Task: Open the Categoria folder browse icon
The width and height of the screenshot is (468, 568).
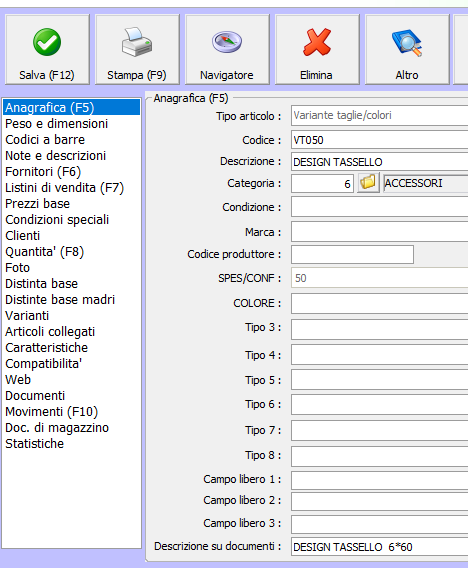Action: [x=368, y=183]
